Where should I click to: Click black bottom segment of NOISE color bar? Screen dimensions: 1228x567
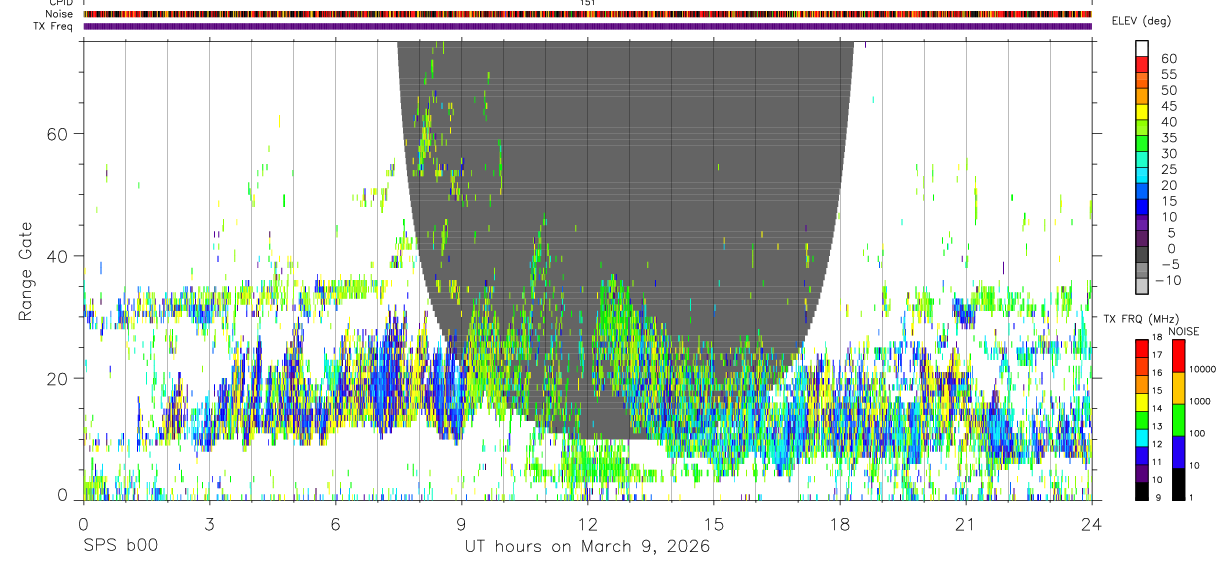point(1178,484)
